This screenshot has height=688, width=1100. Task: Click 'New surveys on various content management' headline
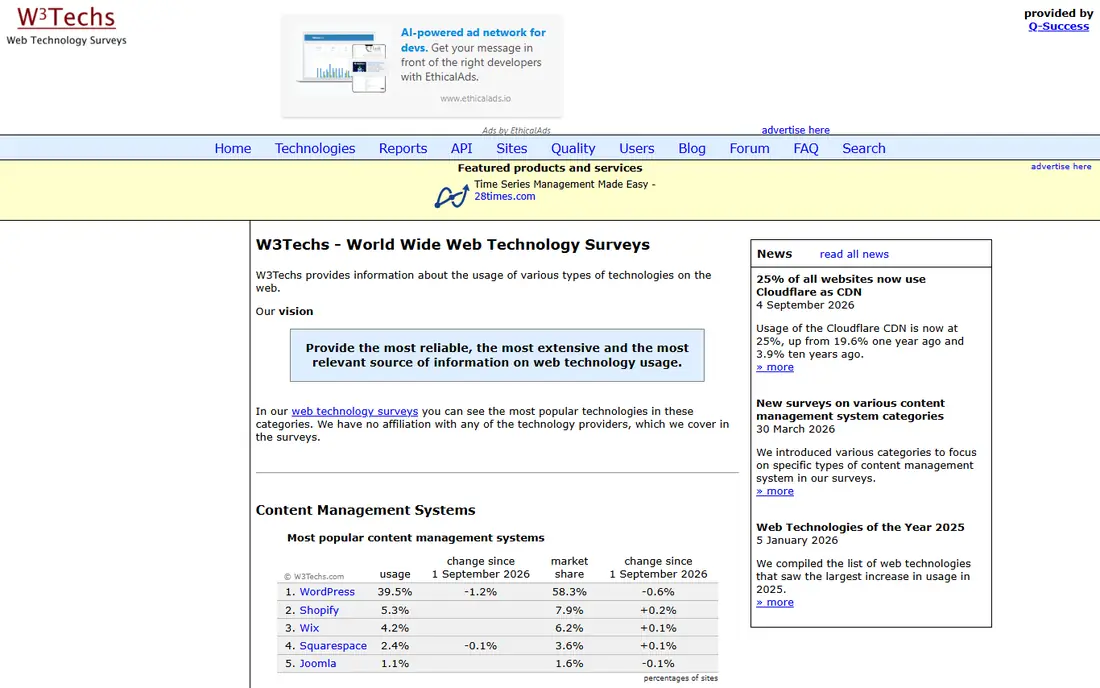click(850, 410)
